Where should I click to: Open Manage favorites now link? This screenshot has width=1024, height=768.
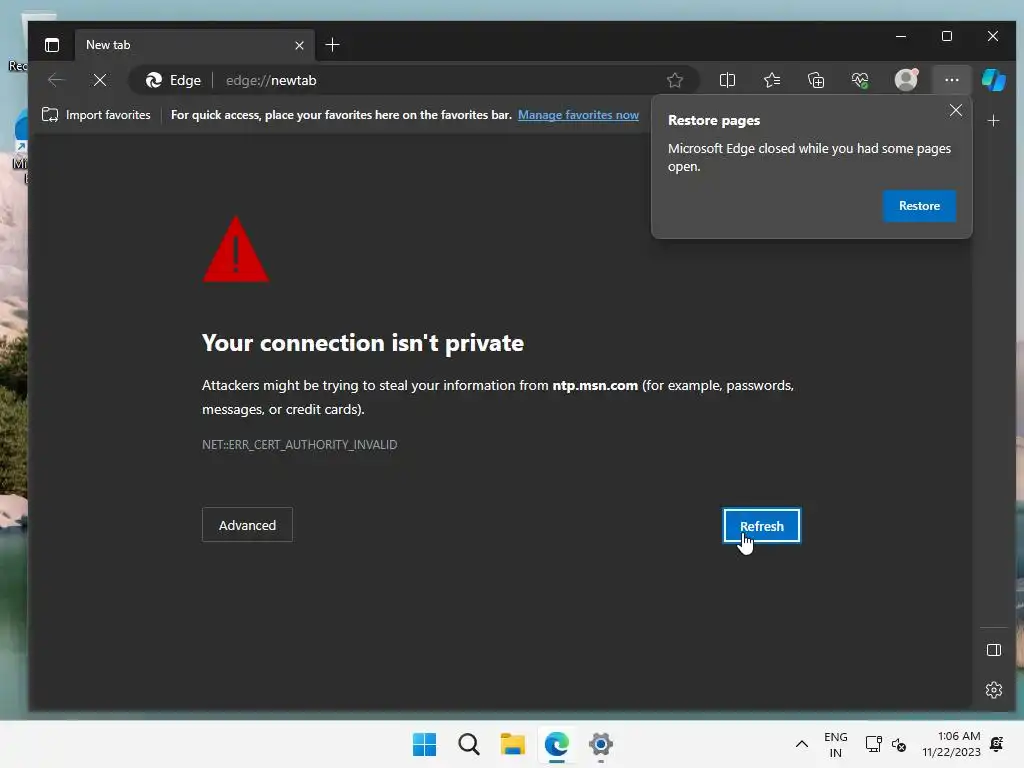[x=578, y=115]
